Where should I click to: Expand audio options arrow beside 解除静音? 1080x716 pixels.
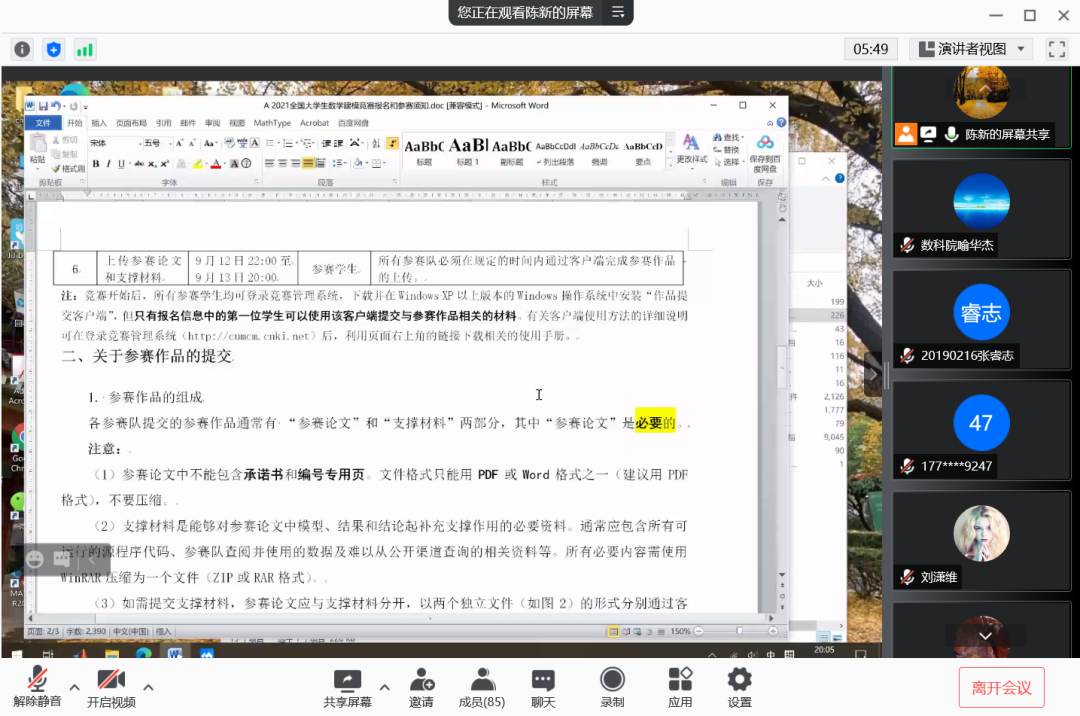(x=74, y=687)
